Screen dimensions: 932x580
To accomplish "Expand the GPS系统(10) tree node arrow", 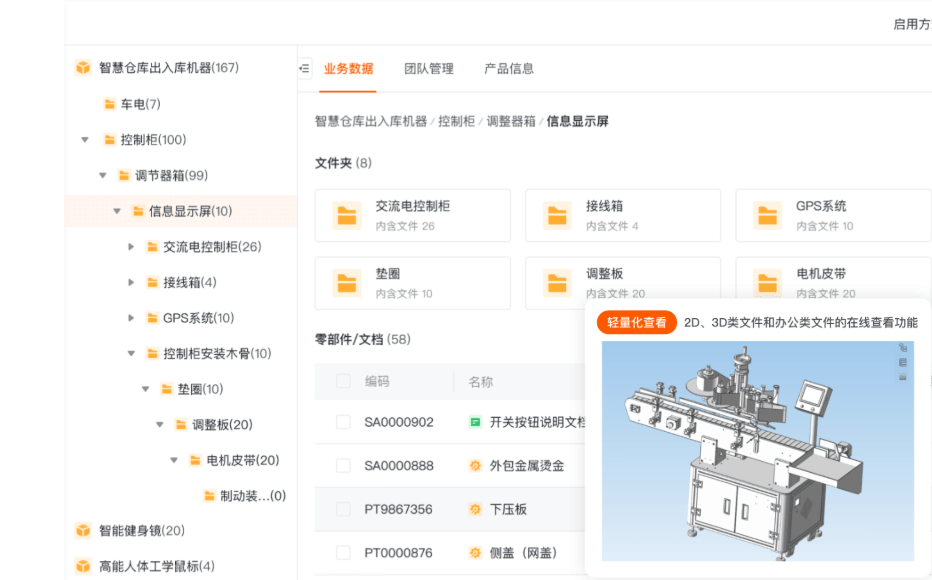I will pyautogui.click(x=131, y=318).
